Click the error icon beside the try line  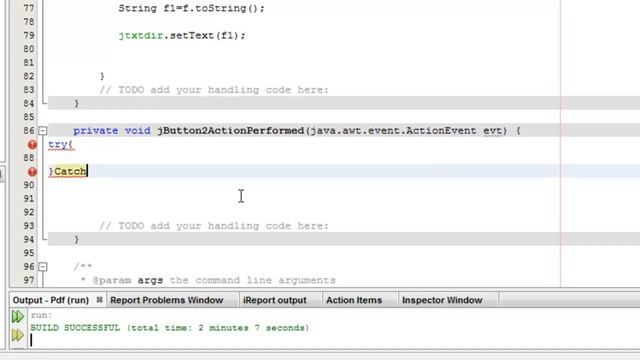coord(32,144)
